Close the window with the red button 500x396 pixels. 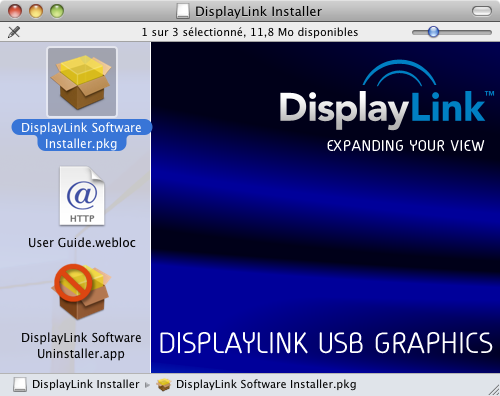click(x=15, y=11)
